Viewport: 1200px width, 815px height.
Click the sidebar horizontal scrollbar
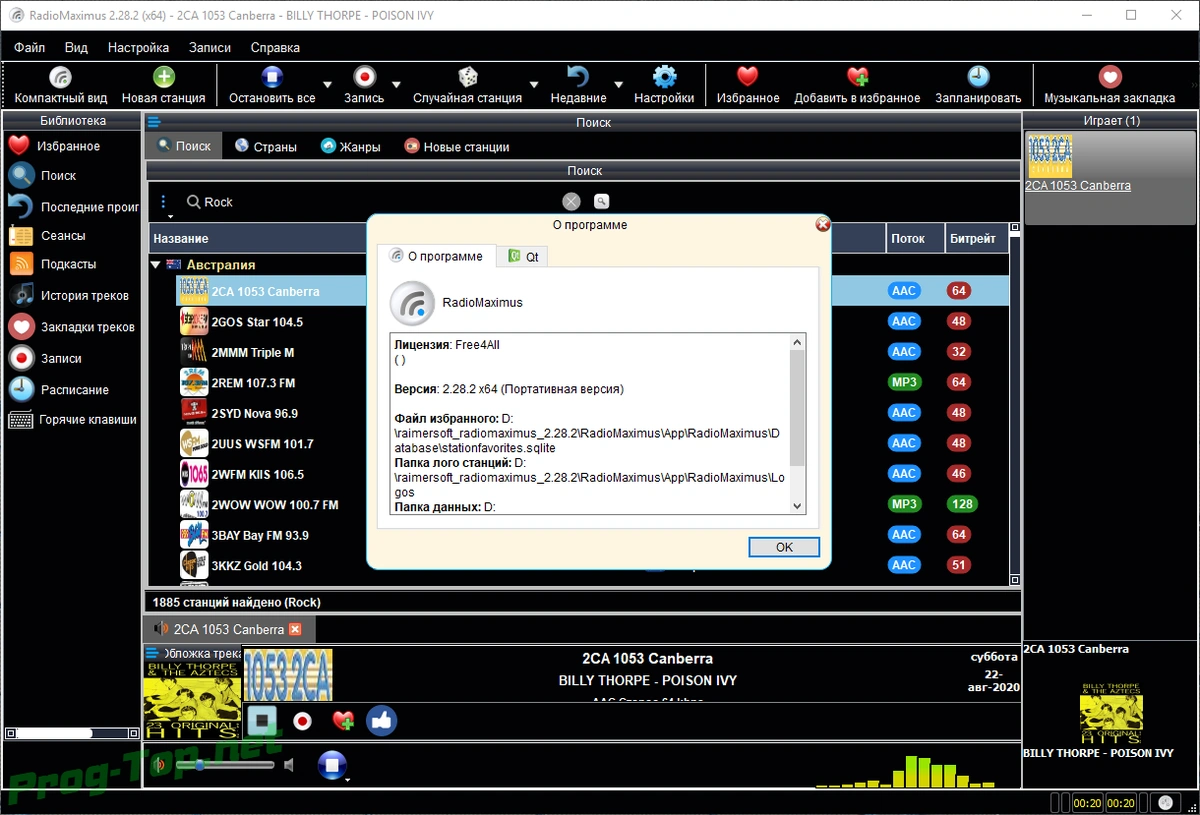point(70,733)
